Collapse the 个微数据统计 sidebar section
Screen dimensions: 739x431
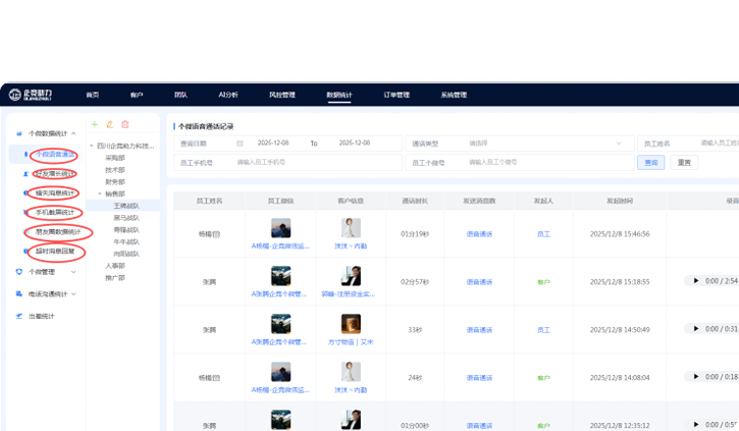pos(47,133)
